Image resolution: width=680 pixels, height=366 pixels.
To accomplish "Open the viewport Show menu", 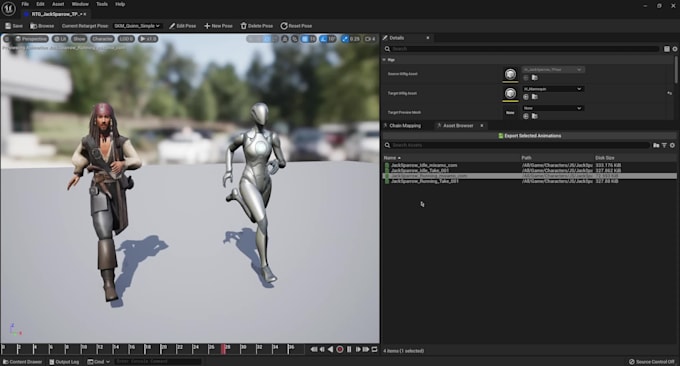I will coord(79,39).
